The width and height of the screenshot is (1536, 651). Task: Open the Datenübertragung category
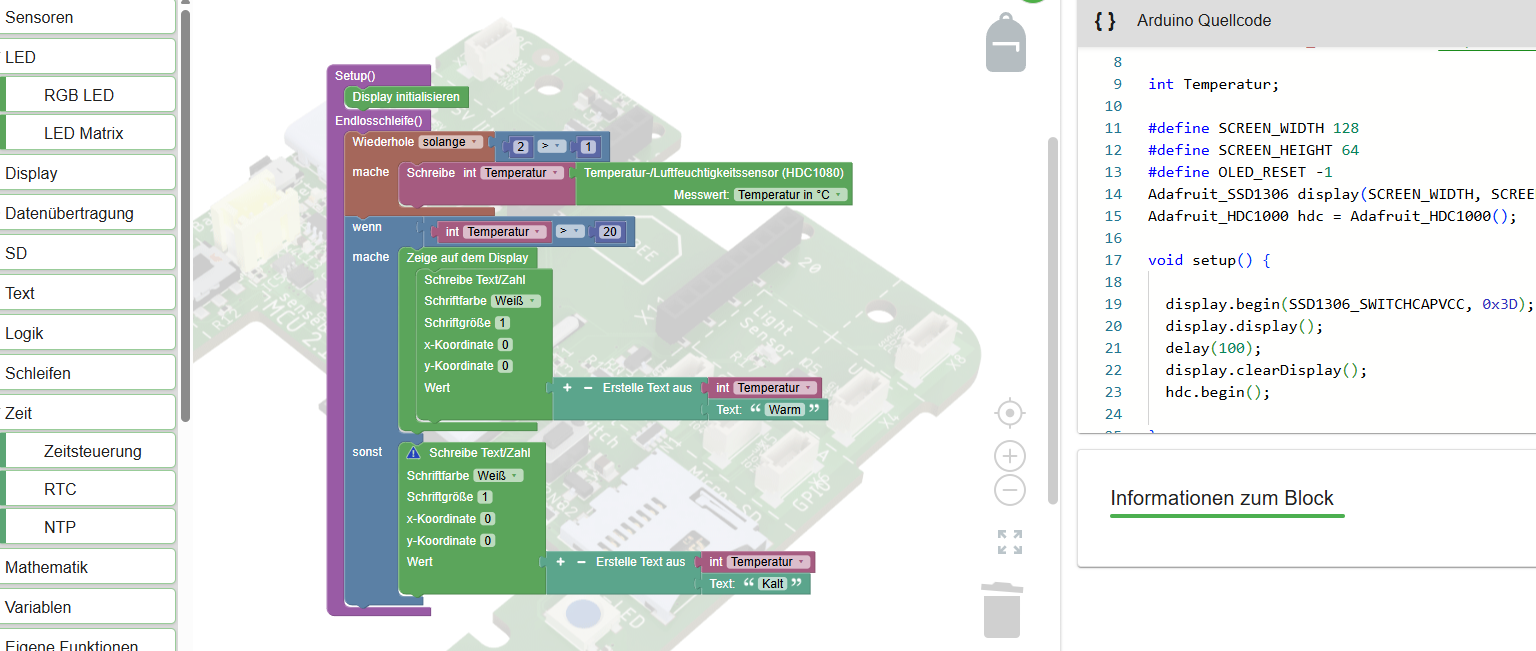coord(88,214)
